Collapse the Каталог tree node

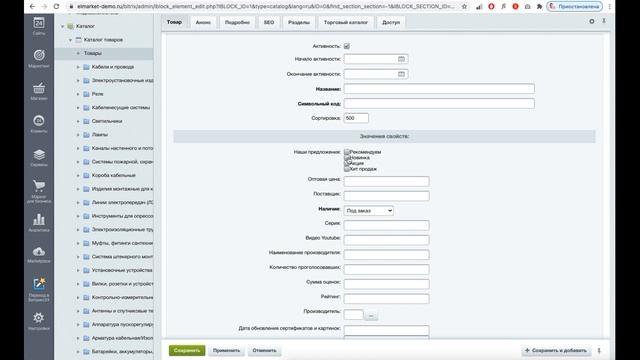pyautogui.click(x=62, y=26)
